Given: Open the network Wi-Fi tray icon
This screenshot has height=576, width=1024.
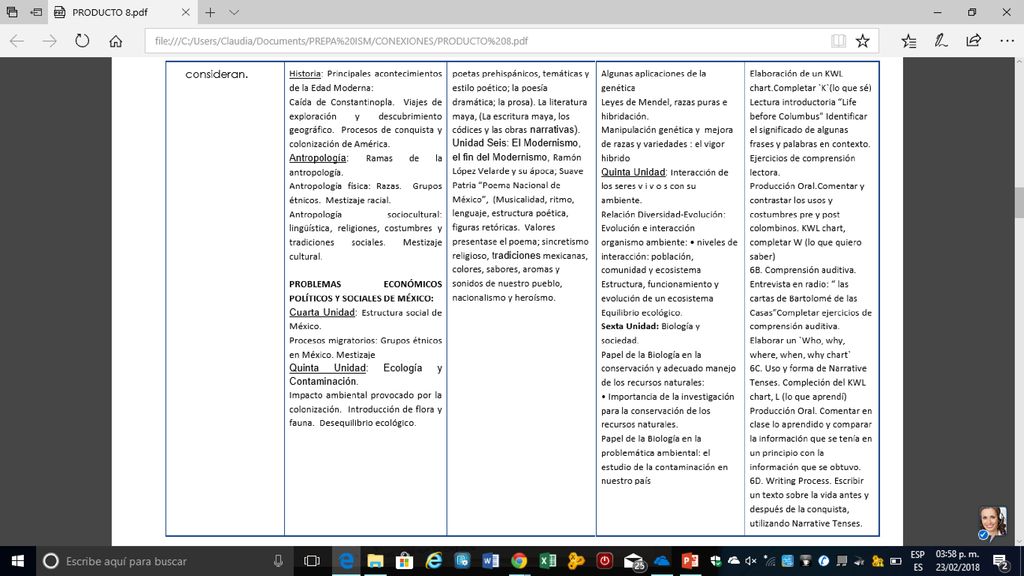Looking at the screenshot, I should 769,561.
